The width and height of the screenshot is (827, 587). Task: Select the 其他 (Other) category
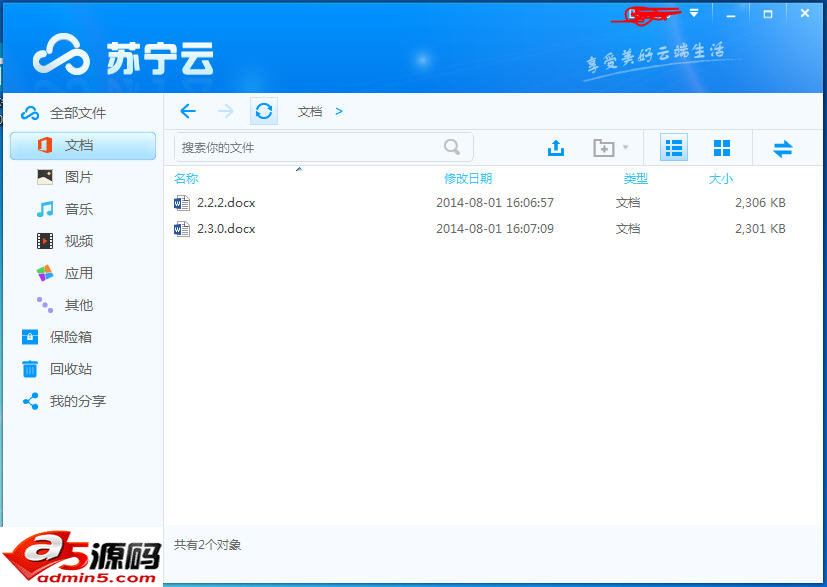tap(76, 305)
